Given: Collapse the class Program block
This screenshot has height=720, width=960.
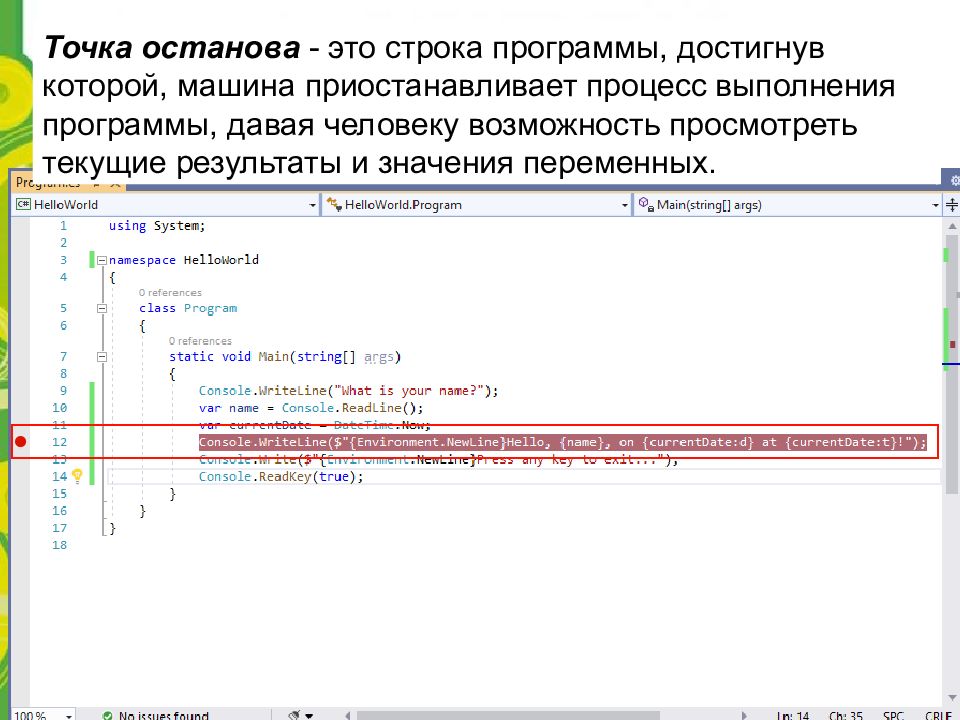Looking at the screenshot, I should [101, 309].
